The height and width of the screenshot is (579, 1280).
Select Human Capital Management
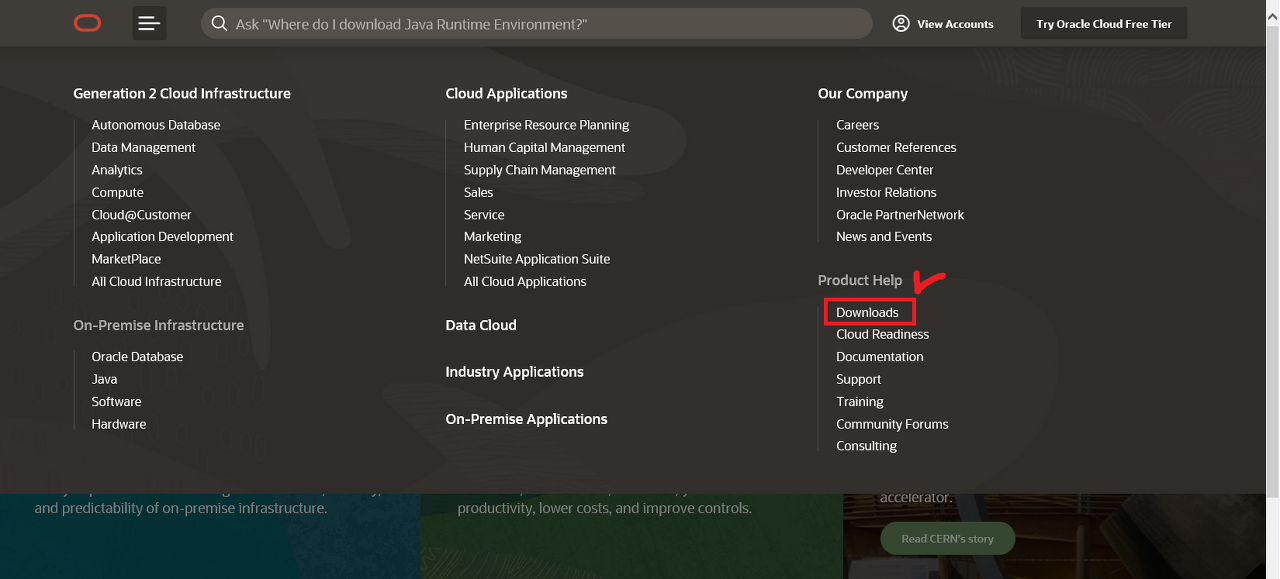coord(545,147)
